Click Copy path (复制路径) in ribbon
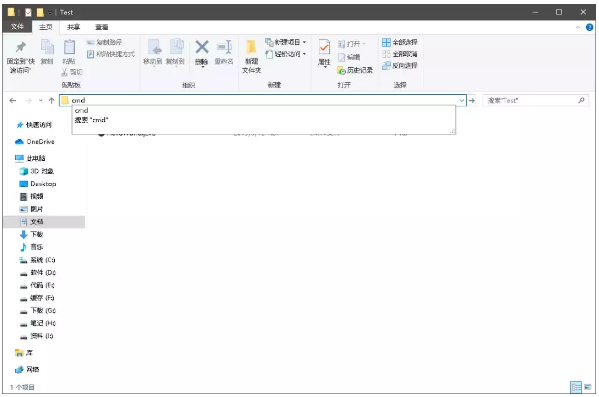This screenshot has width=599, height=397. [x=105, y=42]
